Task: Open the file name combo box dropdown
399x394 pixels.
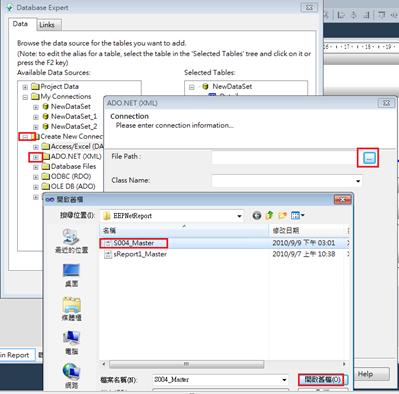Action: point(284,380)
